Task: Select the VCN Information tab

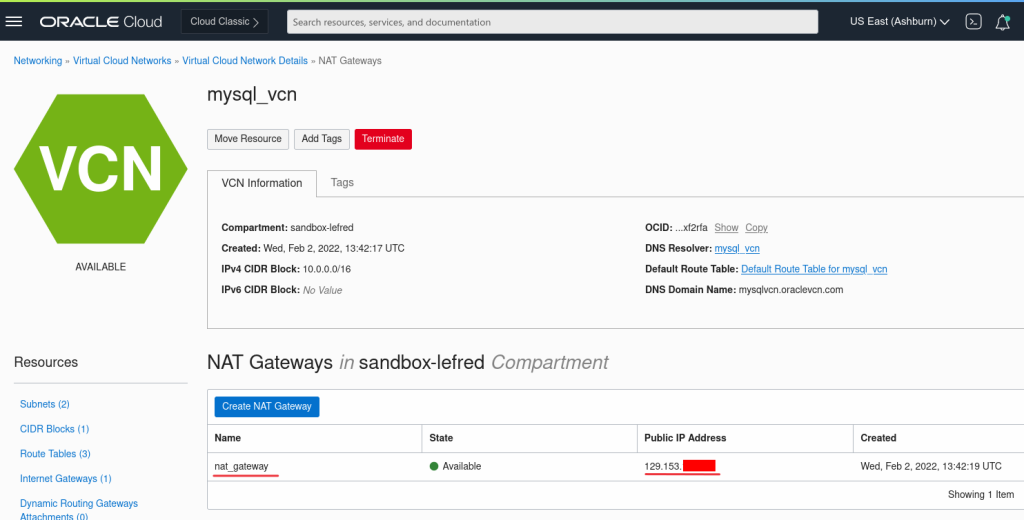Action: 262,184
